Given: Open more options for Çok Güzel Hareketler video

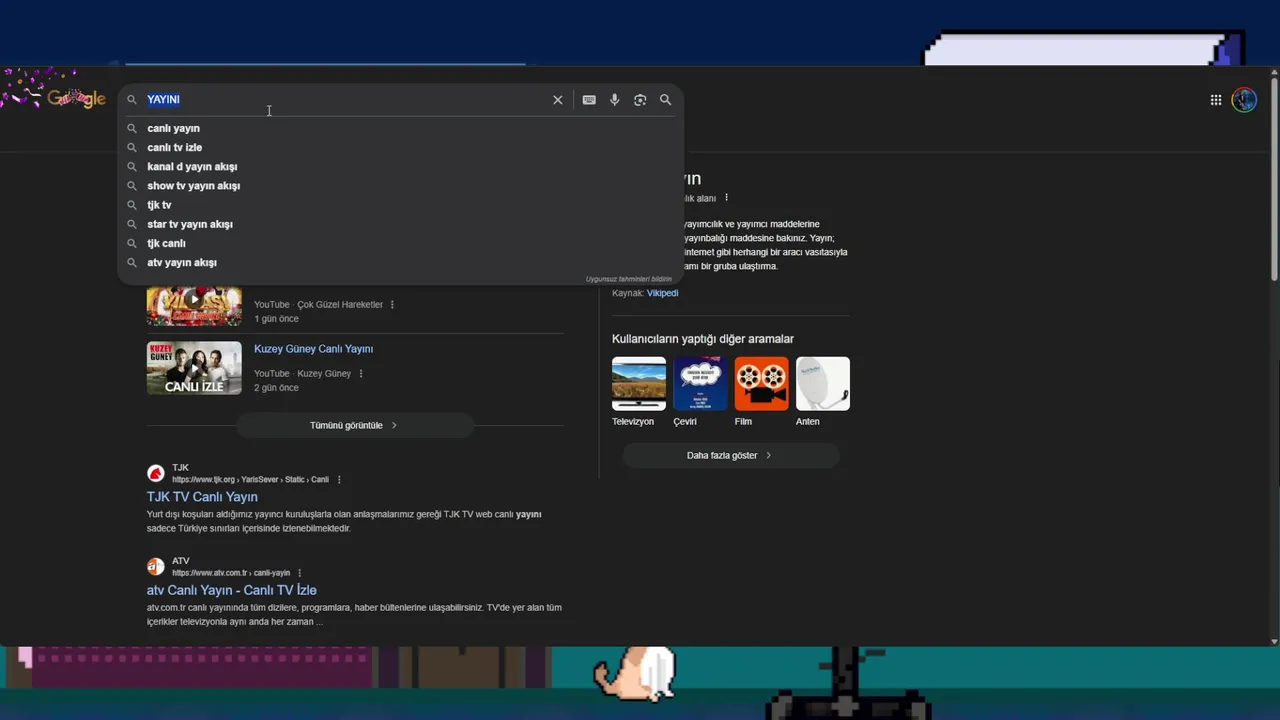Looking at the screenshot, I should (x=392, y=305).
